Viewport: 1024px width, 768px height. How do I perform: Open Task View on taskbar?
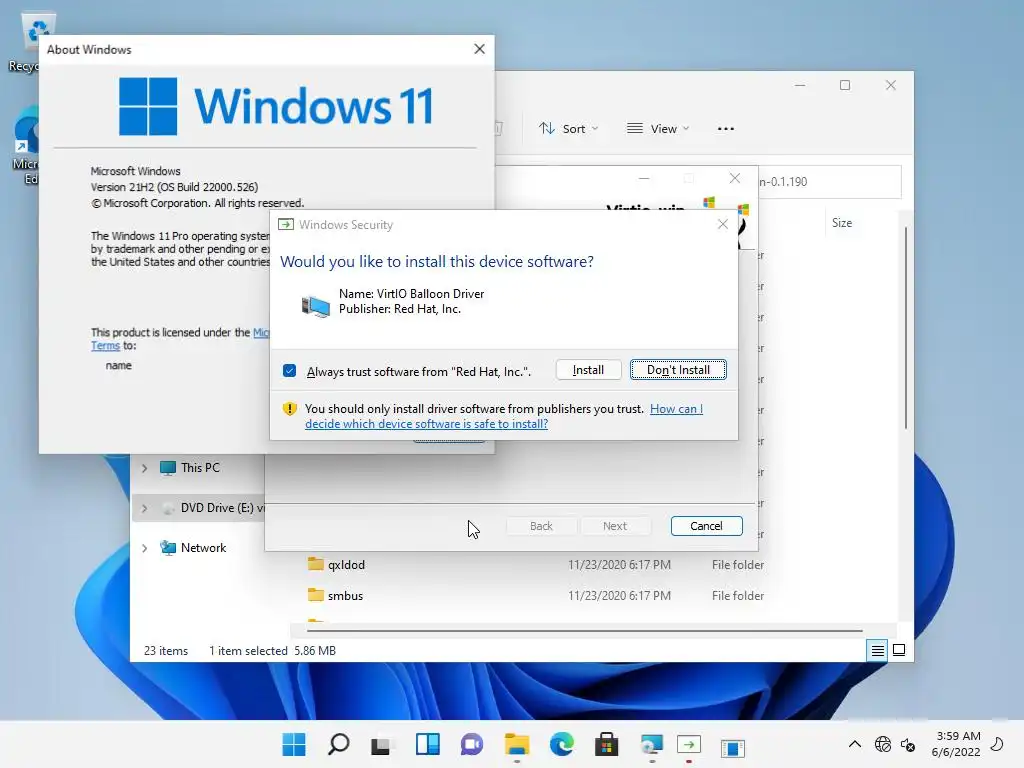[x=382, y=744]
